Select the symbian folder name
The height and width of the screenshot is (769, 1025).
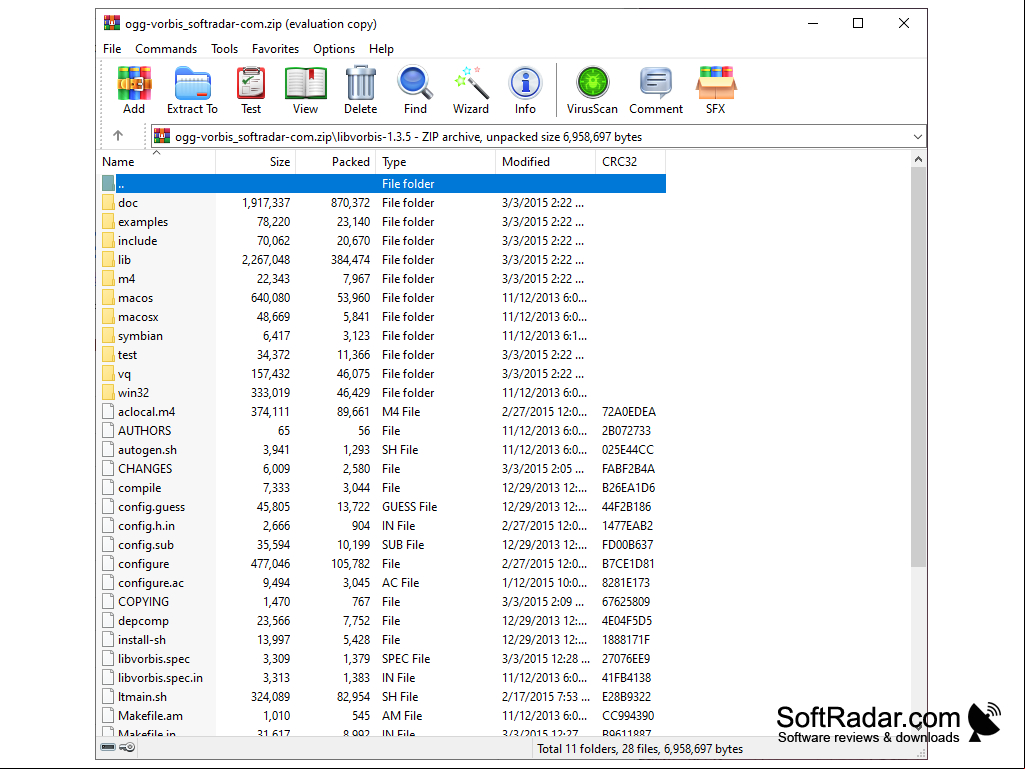141,335
